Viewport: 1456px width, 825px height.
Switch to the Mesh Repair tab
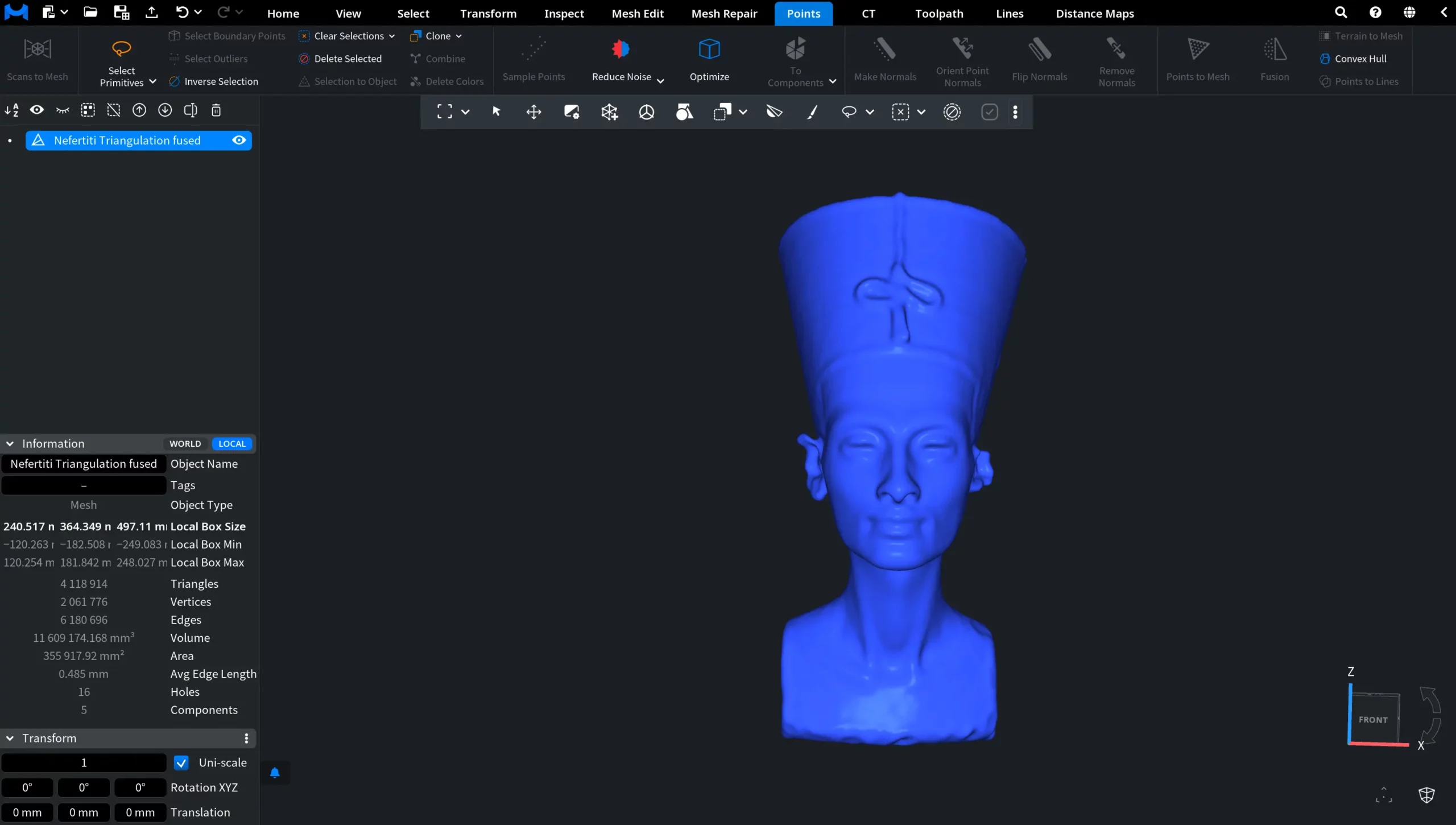(x=724, y=13)
